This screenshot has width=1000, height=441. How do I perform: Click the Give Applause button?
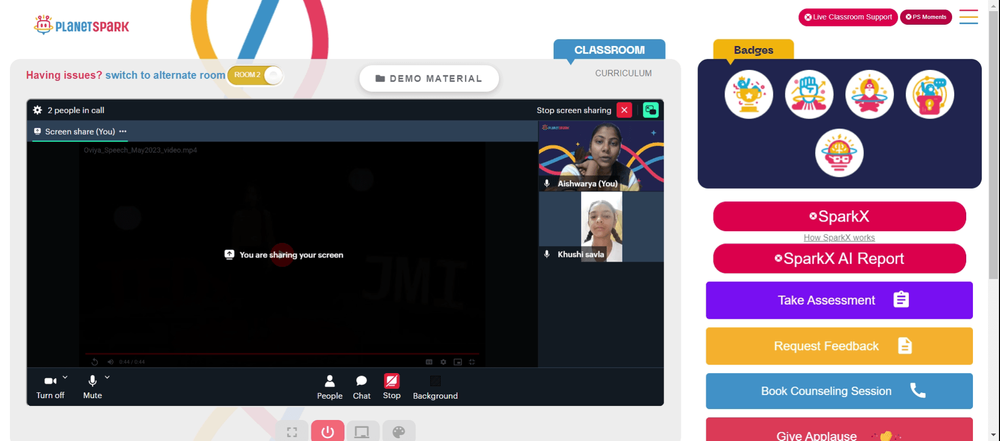point(839,430)
